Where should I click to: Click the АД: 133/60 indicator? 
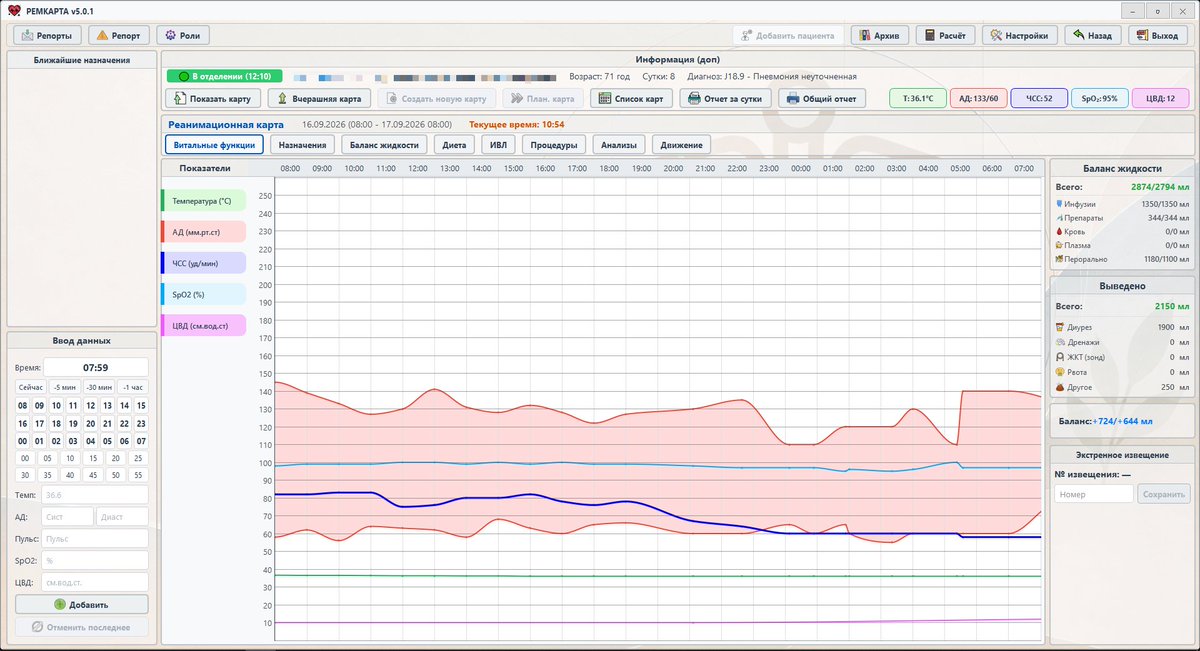coord(978,98)
